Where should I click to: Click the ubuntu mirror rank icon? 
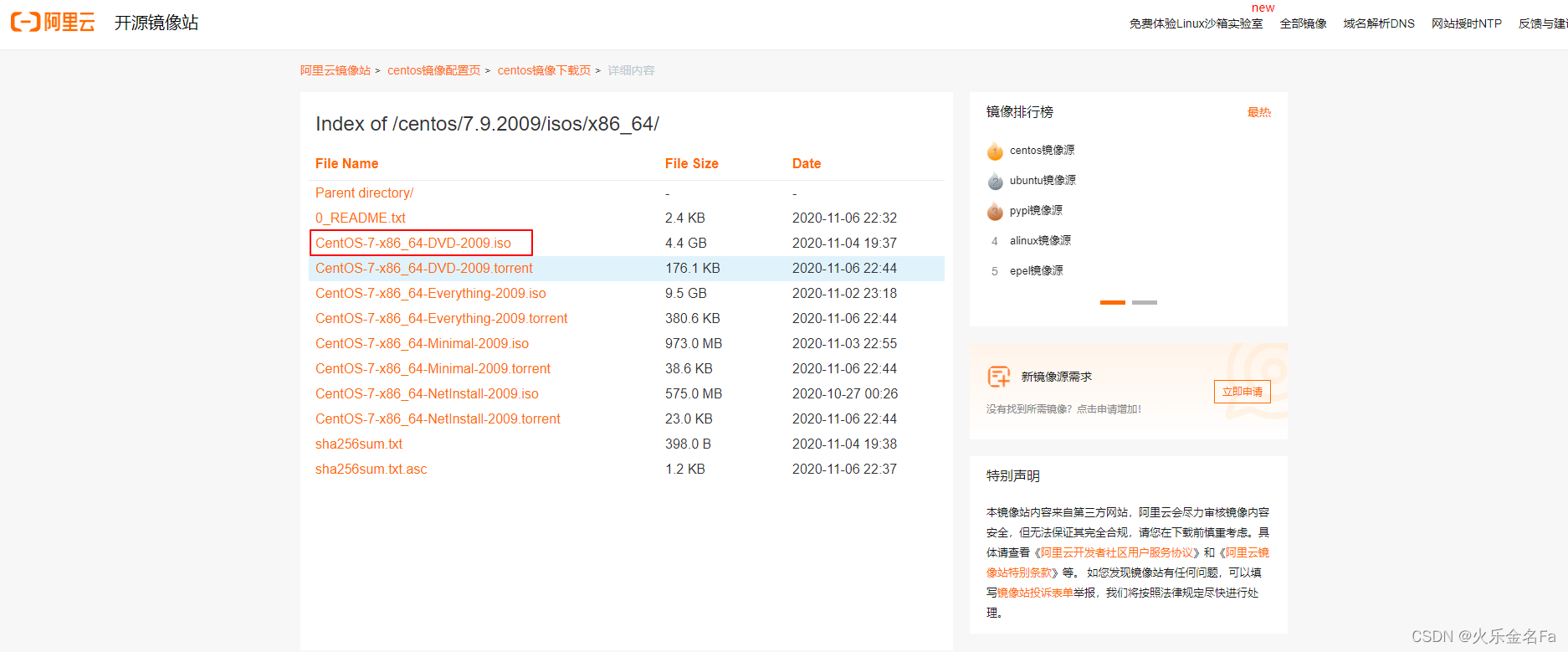point(995,181)
